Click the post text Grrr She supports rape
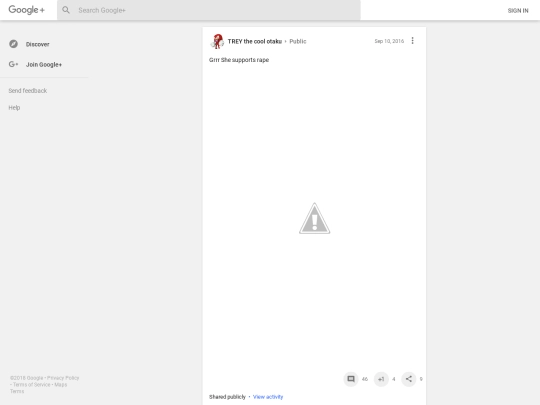This screenshot has width=540, height=405. click(239, 60)
